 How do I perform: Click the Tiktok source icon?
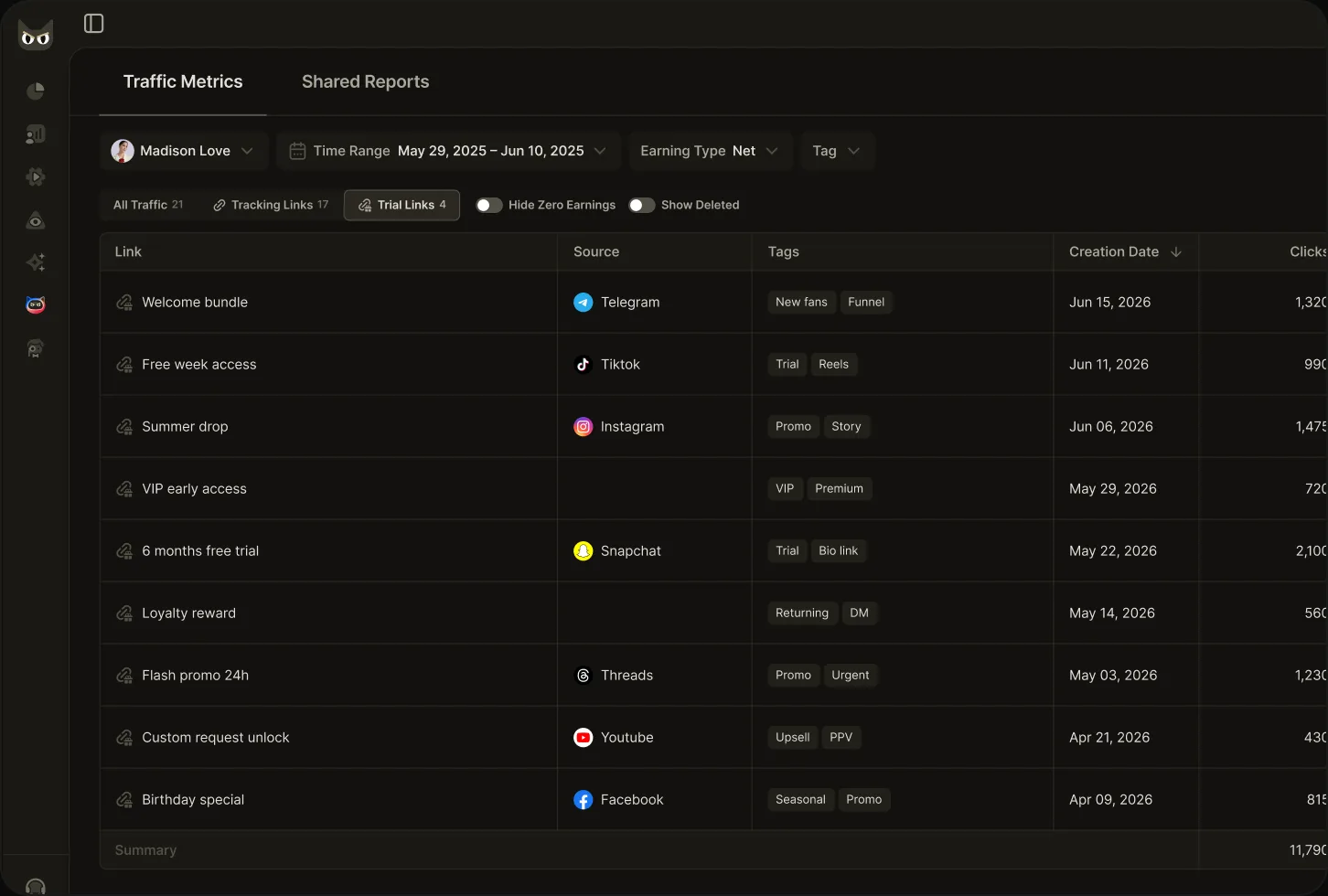point(583,364)
